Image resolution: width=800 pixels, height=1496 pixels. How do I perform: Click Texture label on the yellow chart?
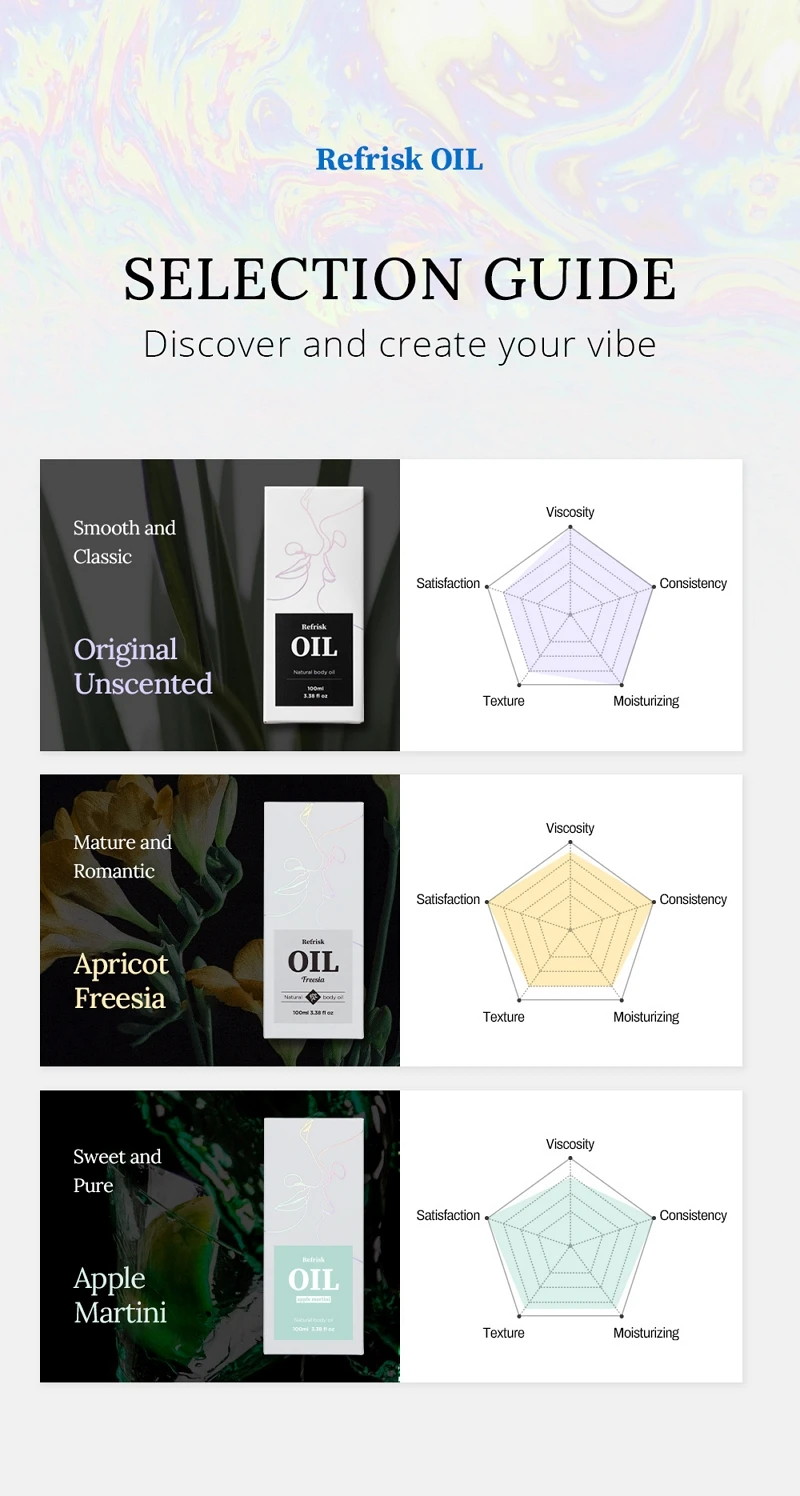504,1017
